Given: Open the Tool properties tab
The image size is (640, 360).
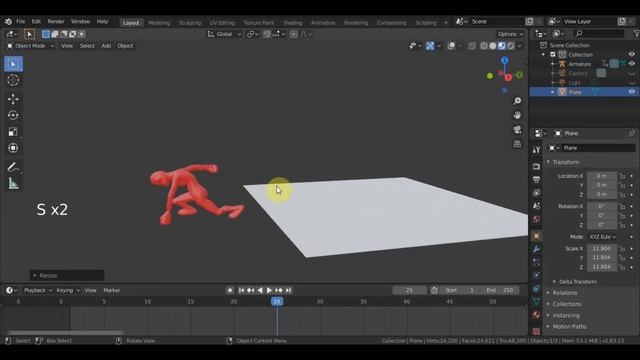Looking at the screenshot, I should tap(536, 150).
